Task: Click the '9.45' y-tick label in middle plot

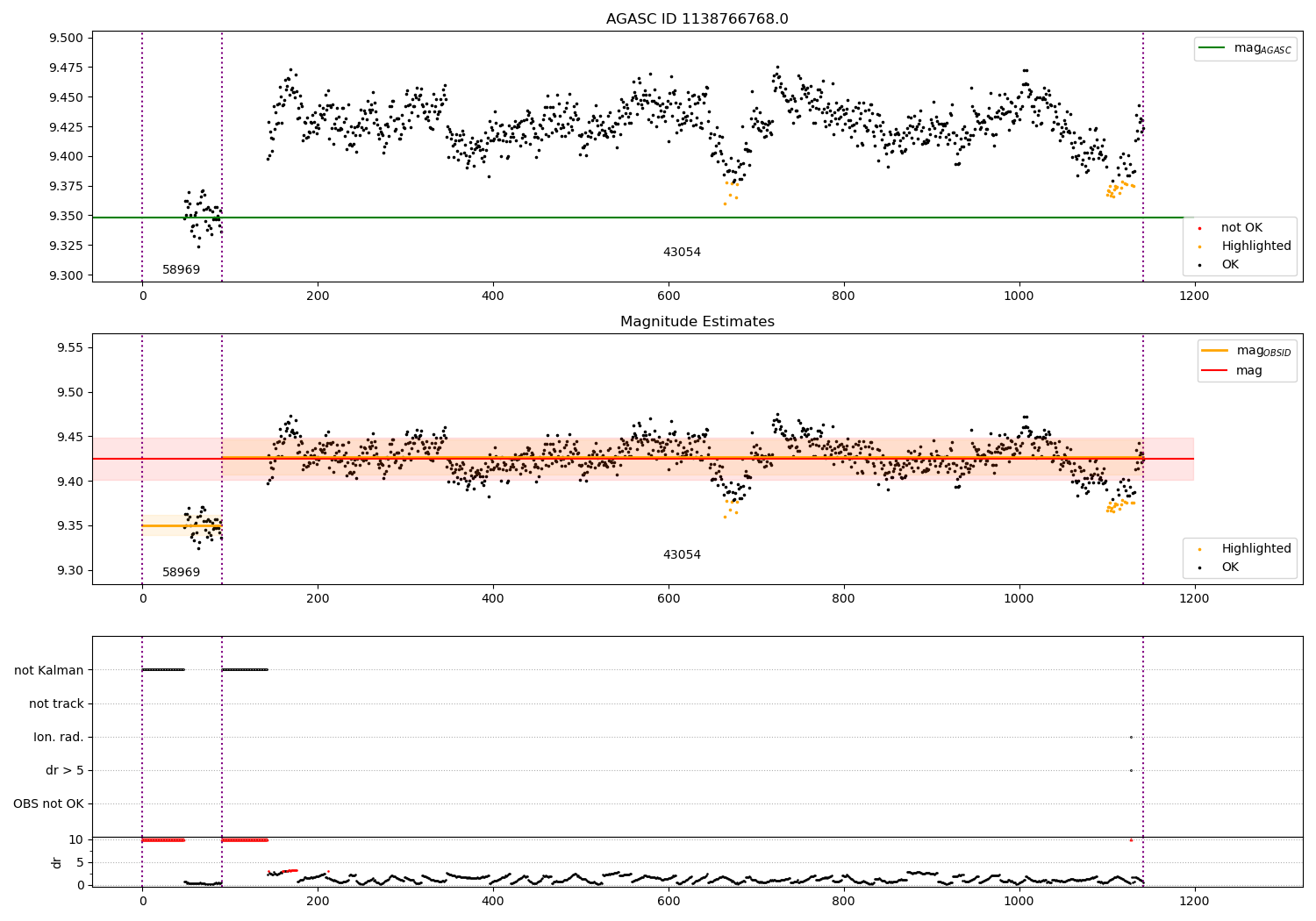Action: click(69, 437)
